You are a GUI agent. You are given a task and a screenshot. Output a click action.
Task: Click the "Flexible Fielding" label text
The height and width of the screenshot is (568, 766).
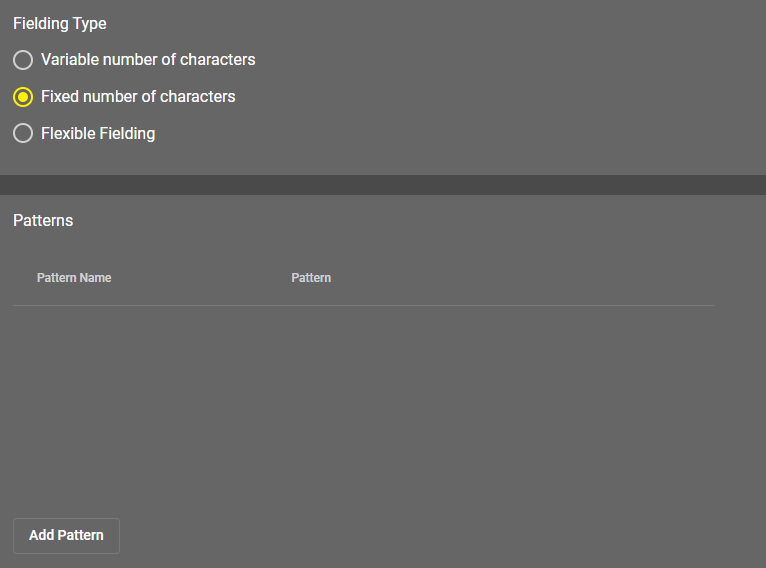(x=98, y=133)
